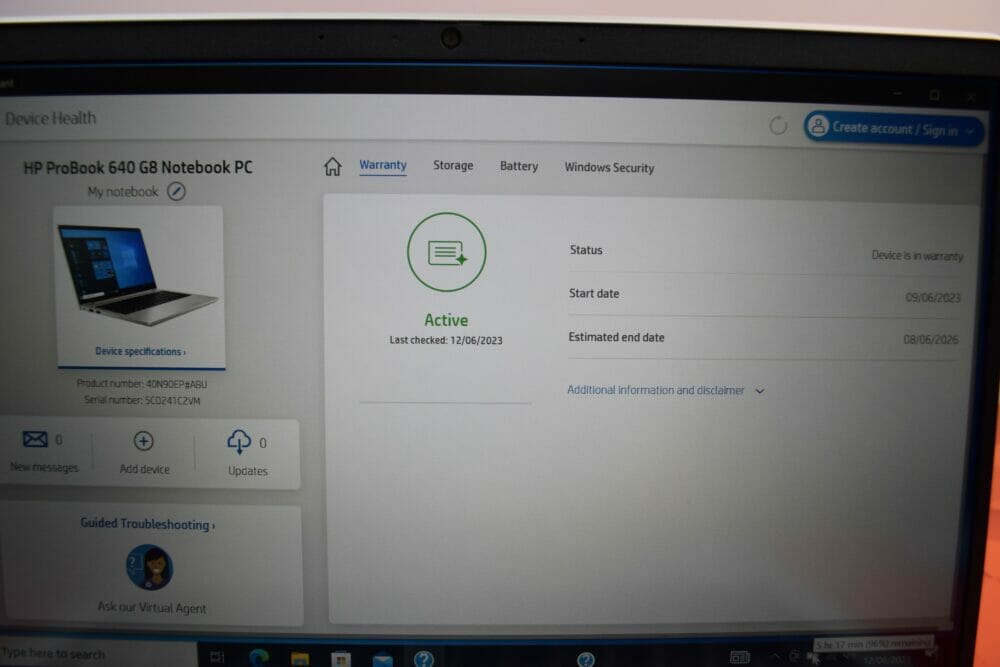The height and width of the screenshot is (667, 1000).
Task: Click the New messages label
Action: point(44,467)
